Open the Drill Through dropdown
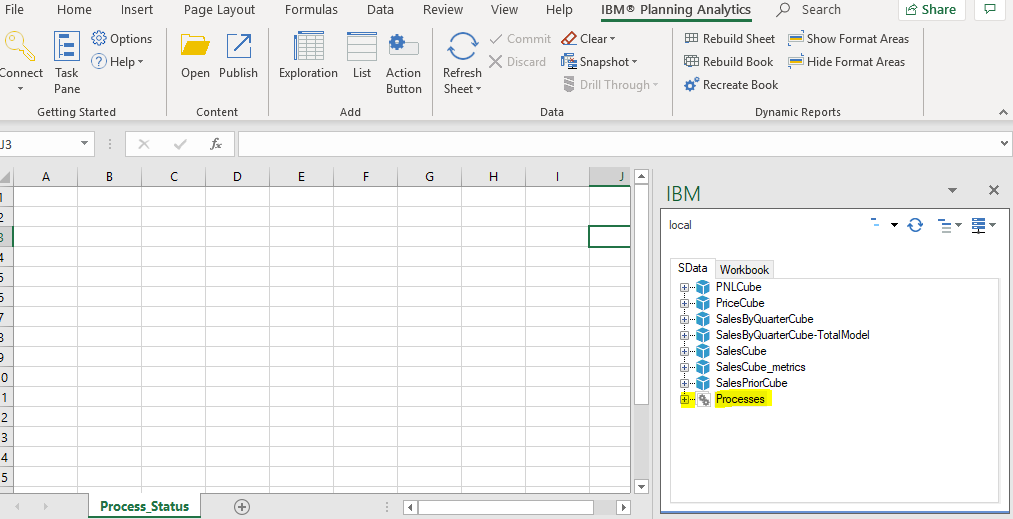 [611, 85]
